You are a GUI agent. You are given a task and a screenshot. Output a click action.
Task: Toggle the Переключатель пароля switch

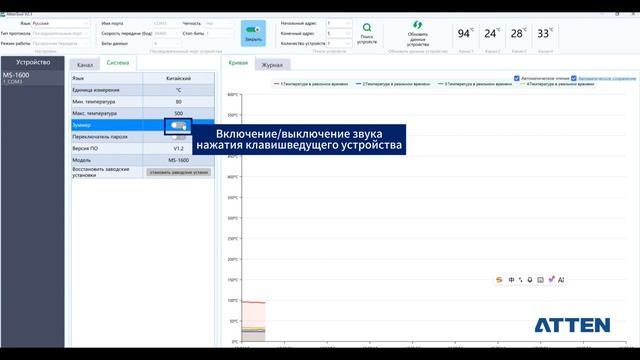pos(178,137)
